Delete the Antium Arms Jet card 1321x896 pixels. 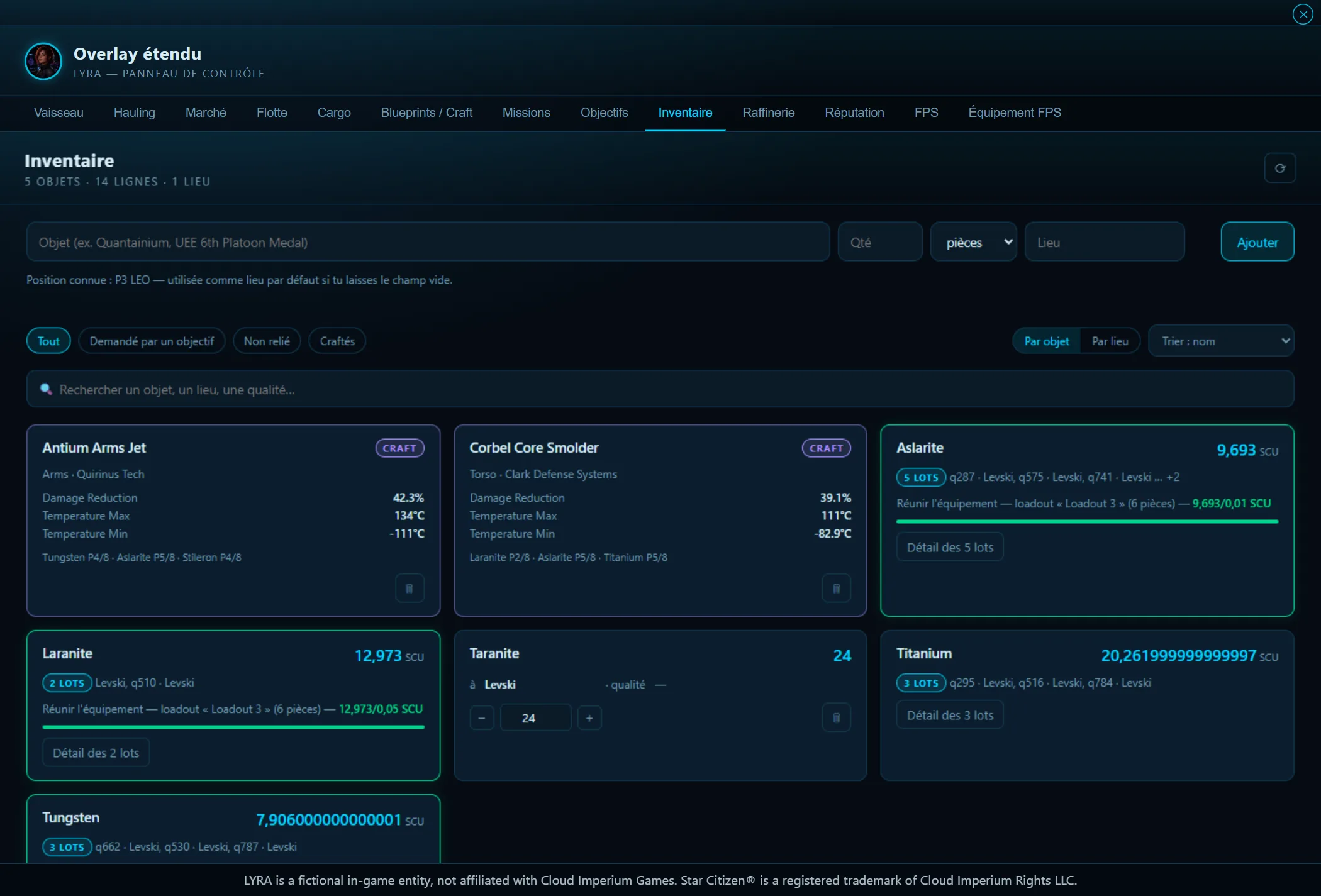[410, 589]
